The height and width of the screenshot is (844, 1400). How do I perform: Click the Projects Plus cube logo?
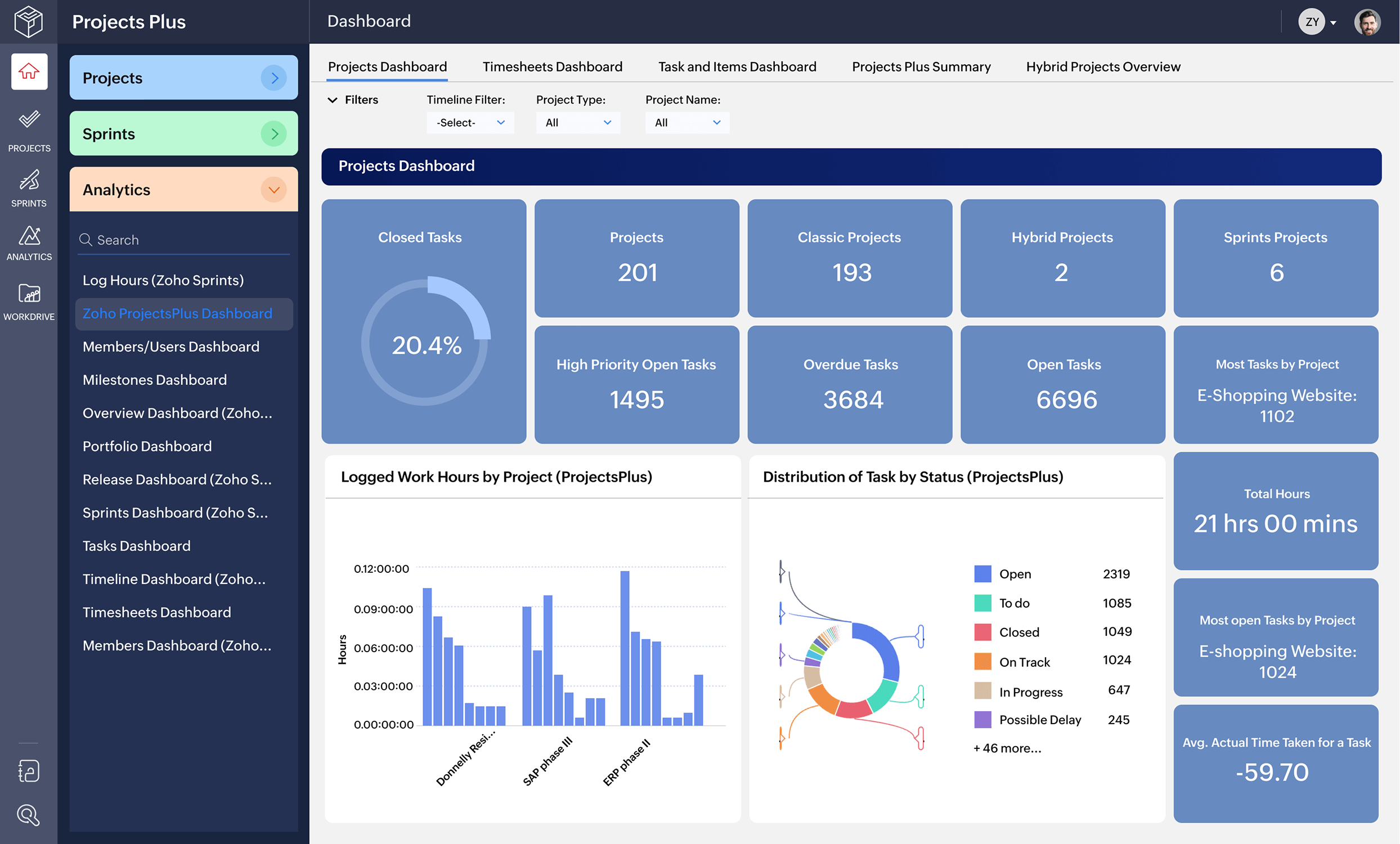point(28,21)
